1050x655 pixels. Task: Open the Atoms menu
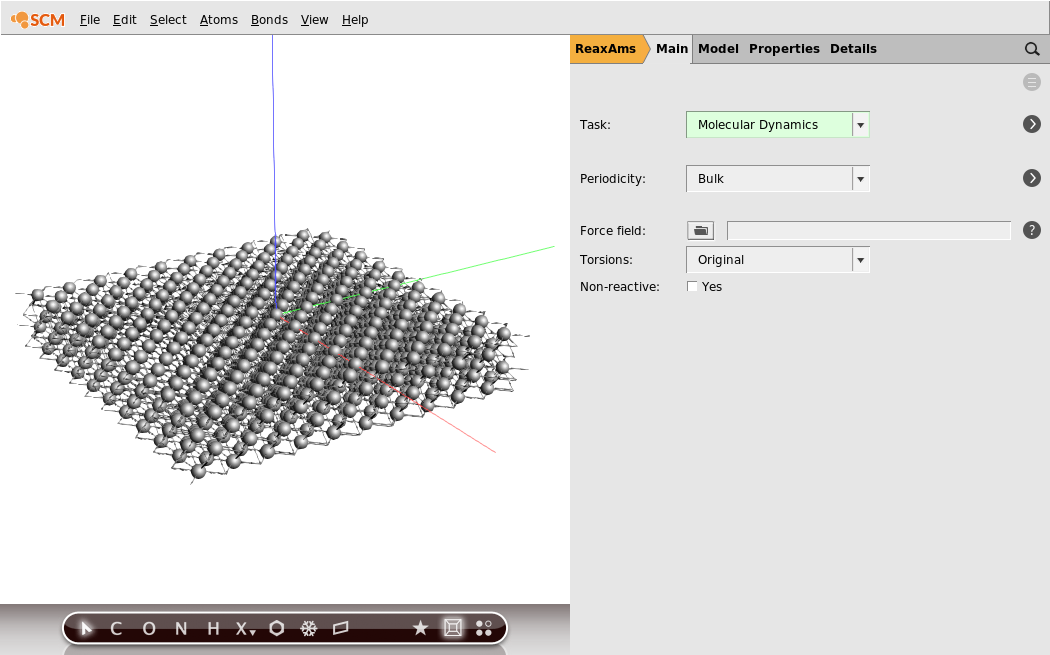(x=219, y=19)
